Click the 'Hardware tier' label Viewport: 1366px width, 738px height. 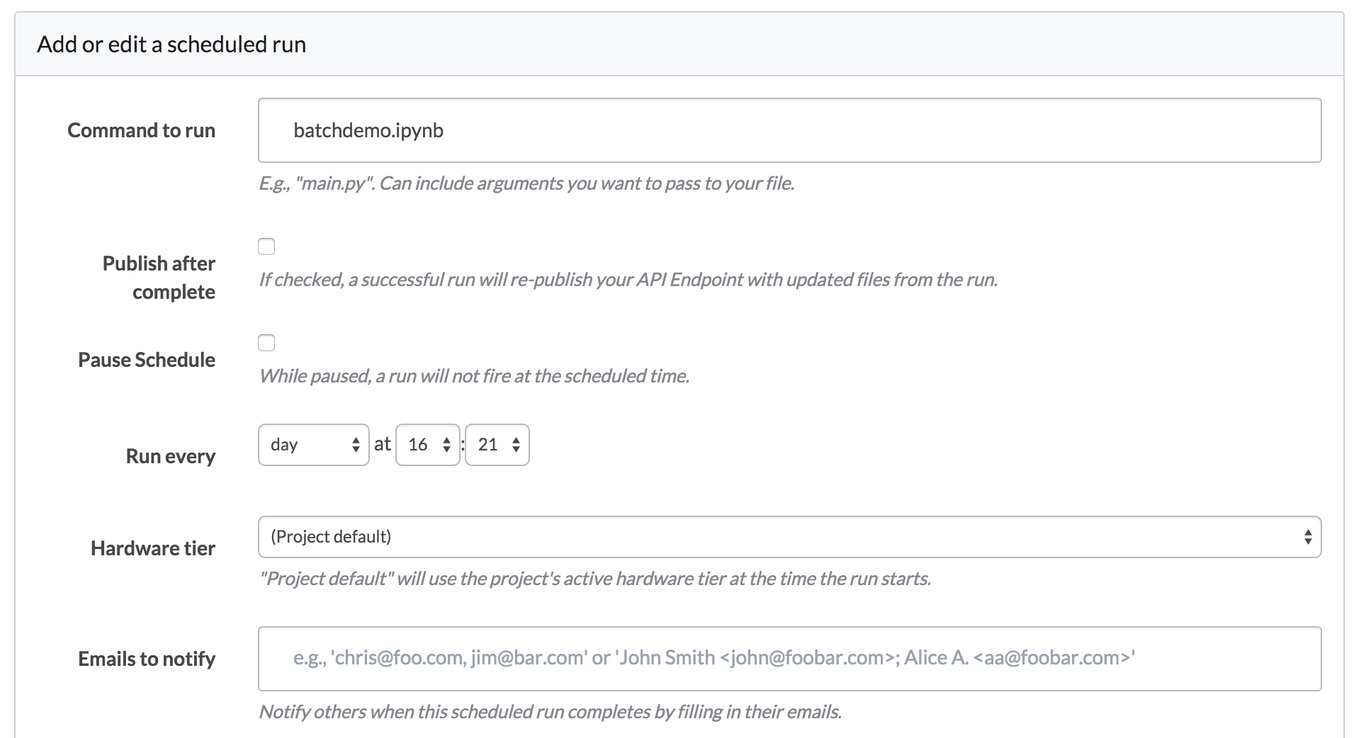[x=152, y=548]
